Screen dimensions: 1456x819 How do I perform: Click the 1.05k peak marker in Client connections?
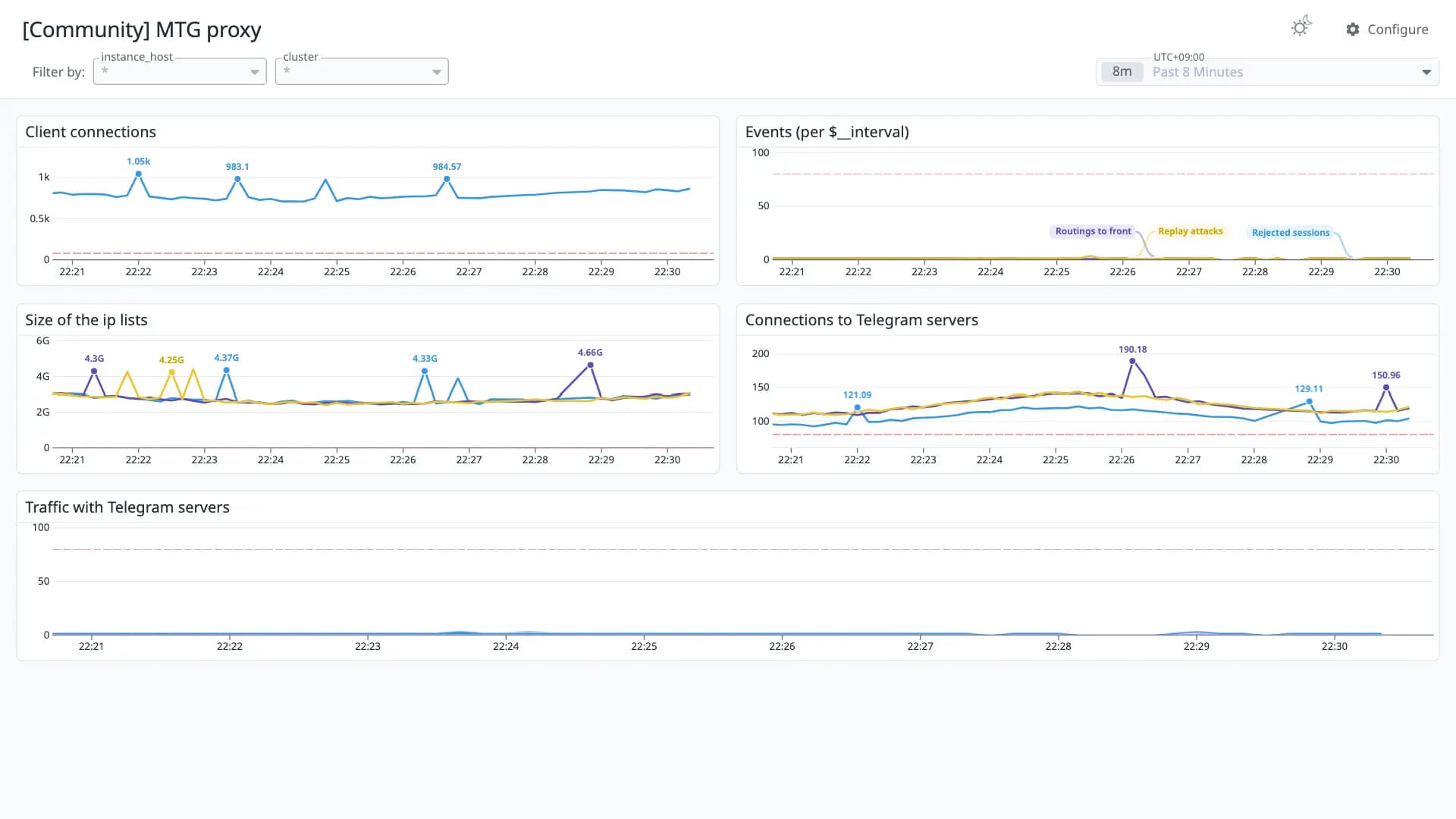click(138, 174)
